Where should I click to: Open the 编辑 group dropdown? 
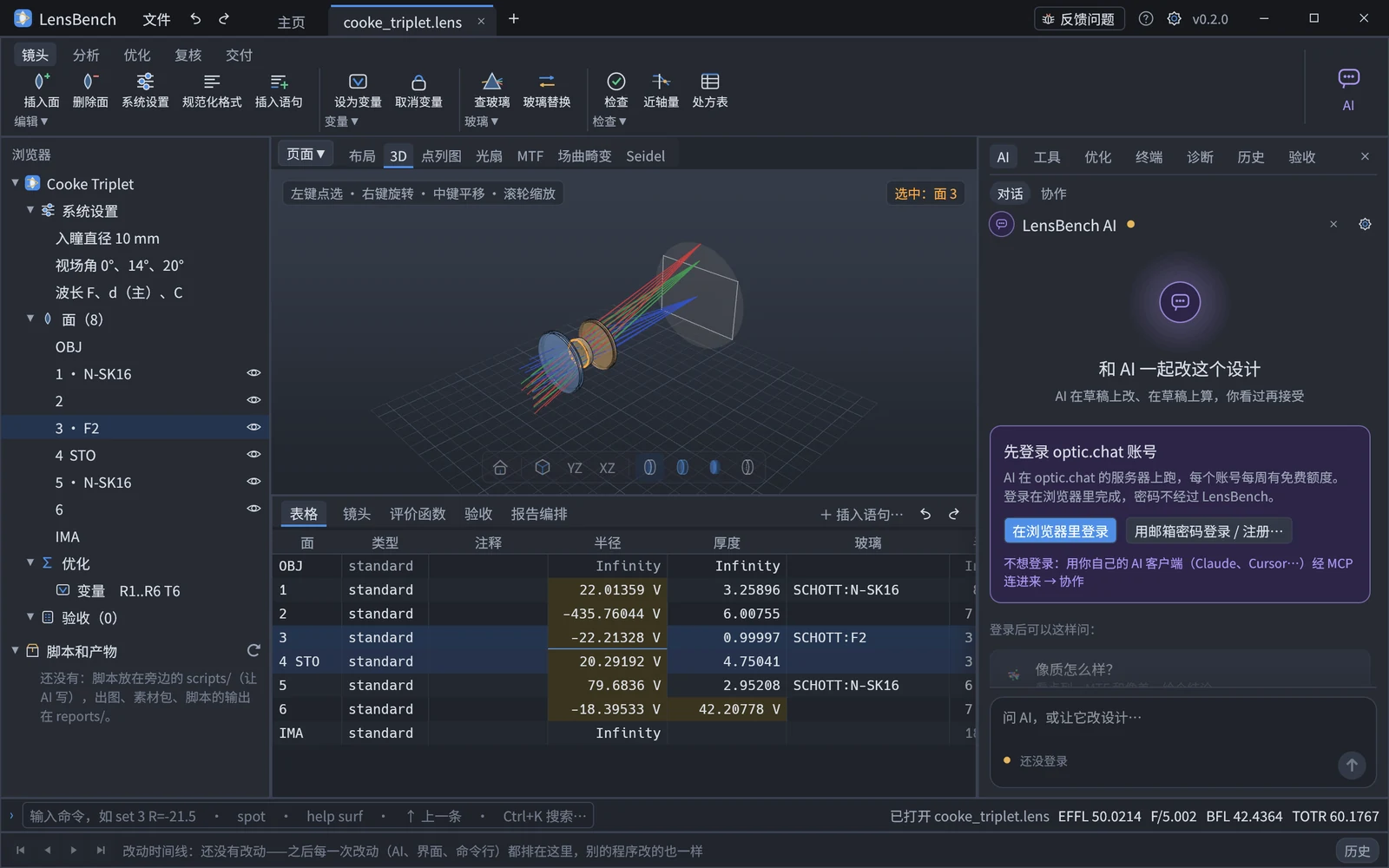click(31, 122)
